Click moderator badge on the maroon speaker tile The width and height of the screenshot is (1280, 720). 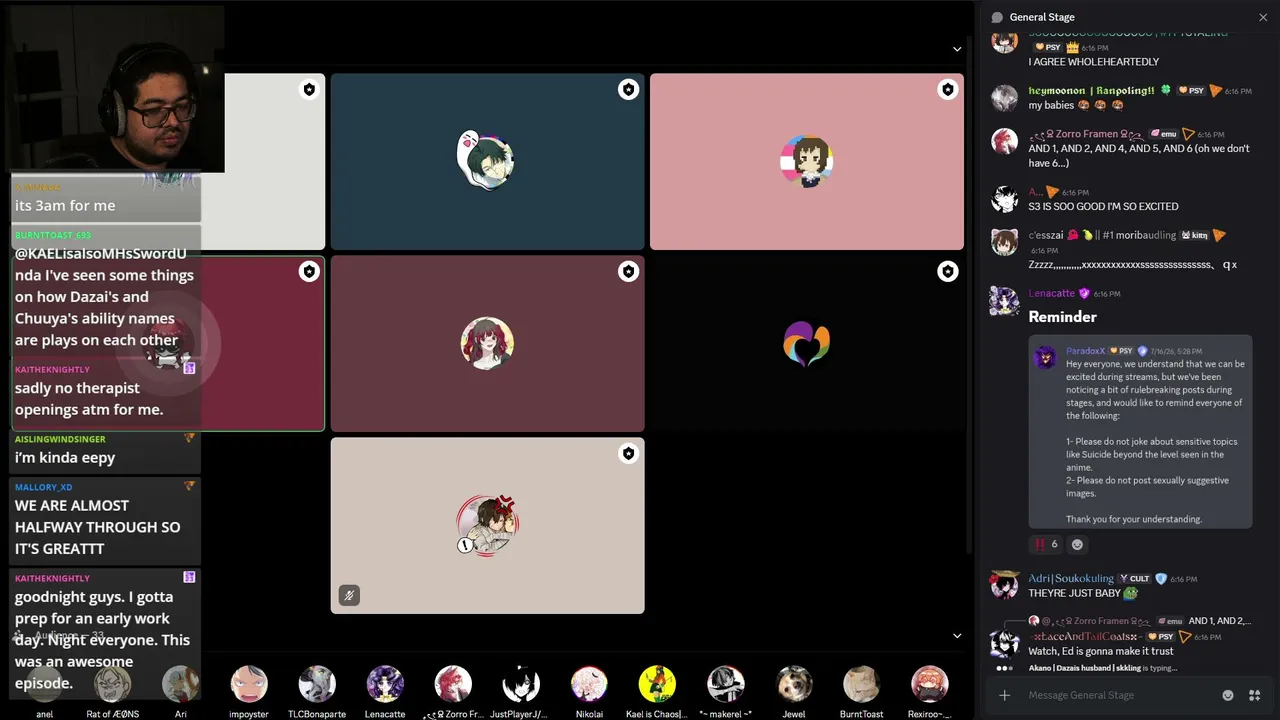point(628,271)
